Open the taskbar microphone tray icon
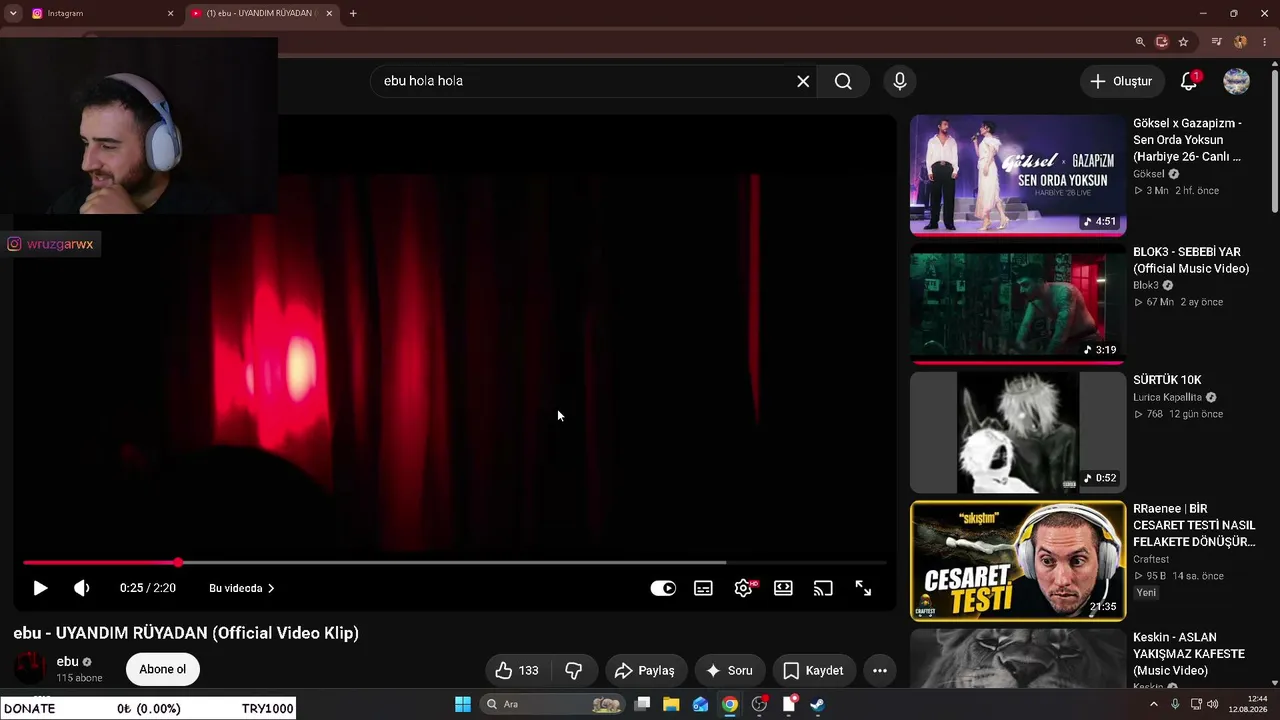 (x=1175, y=704)
